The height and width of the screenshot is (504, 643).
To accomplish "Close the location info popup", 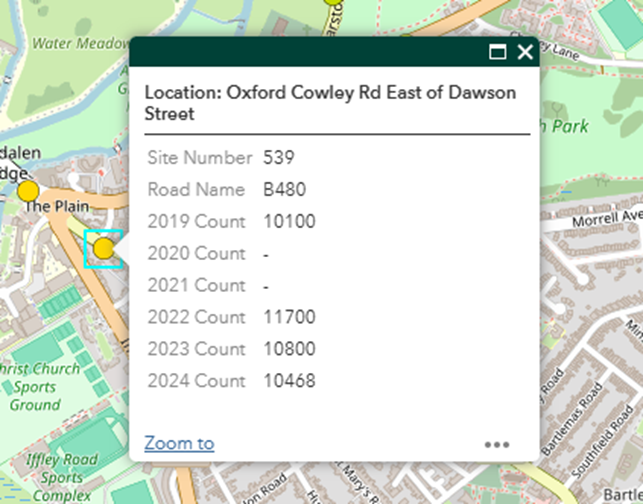I will (x=524, y=53).
